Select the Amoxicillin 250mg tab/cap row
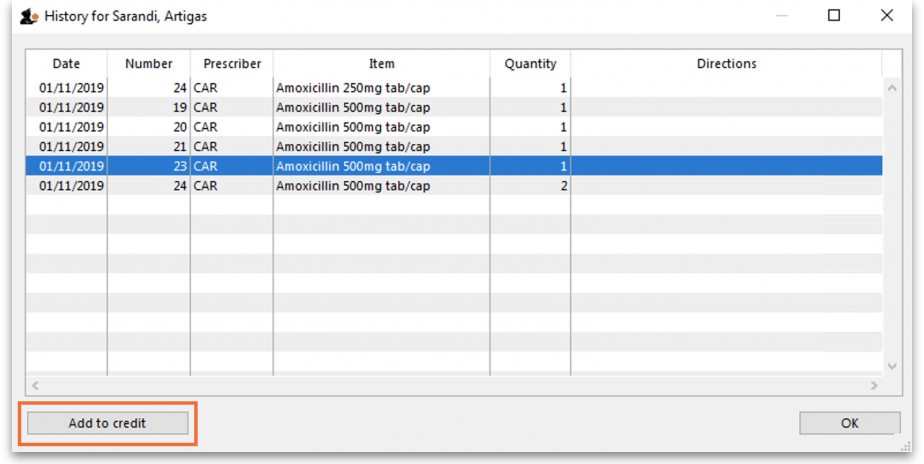 click(x=352, y=88)
